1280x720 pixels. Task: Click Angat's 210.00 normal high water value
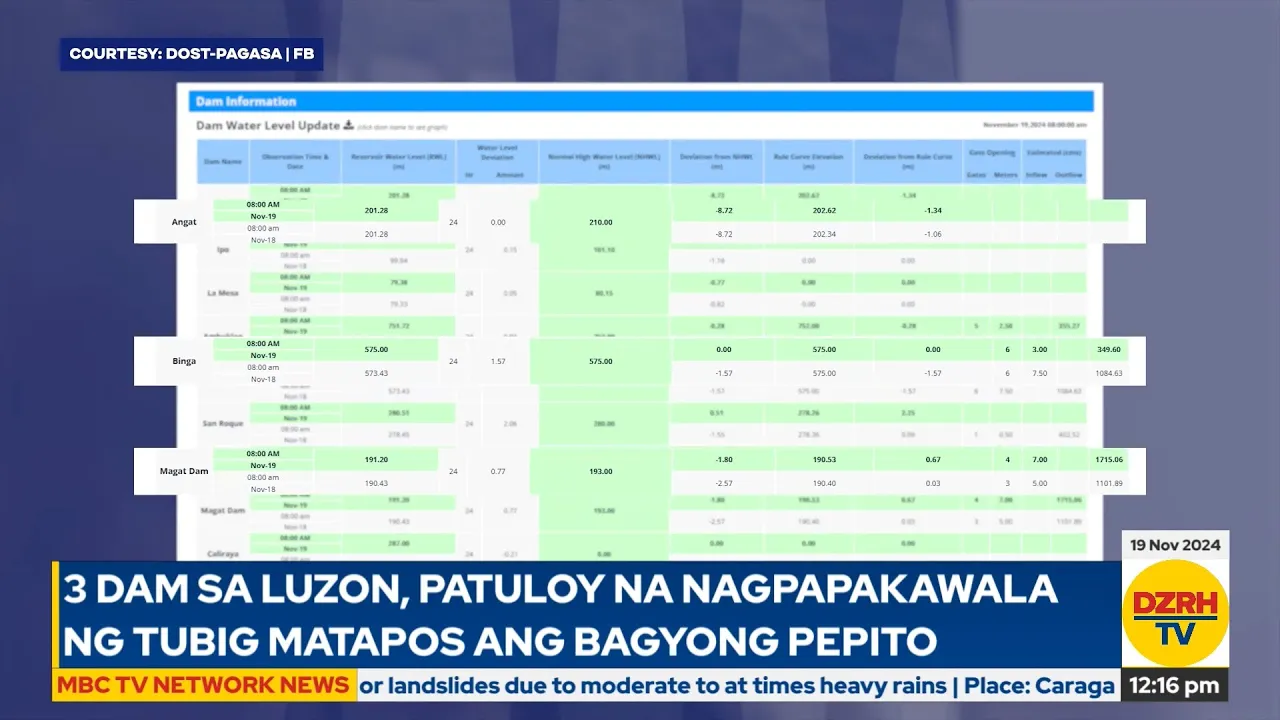pos(601,222)
